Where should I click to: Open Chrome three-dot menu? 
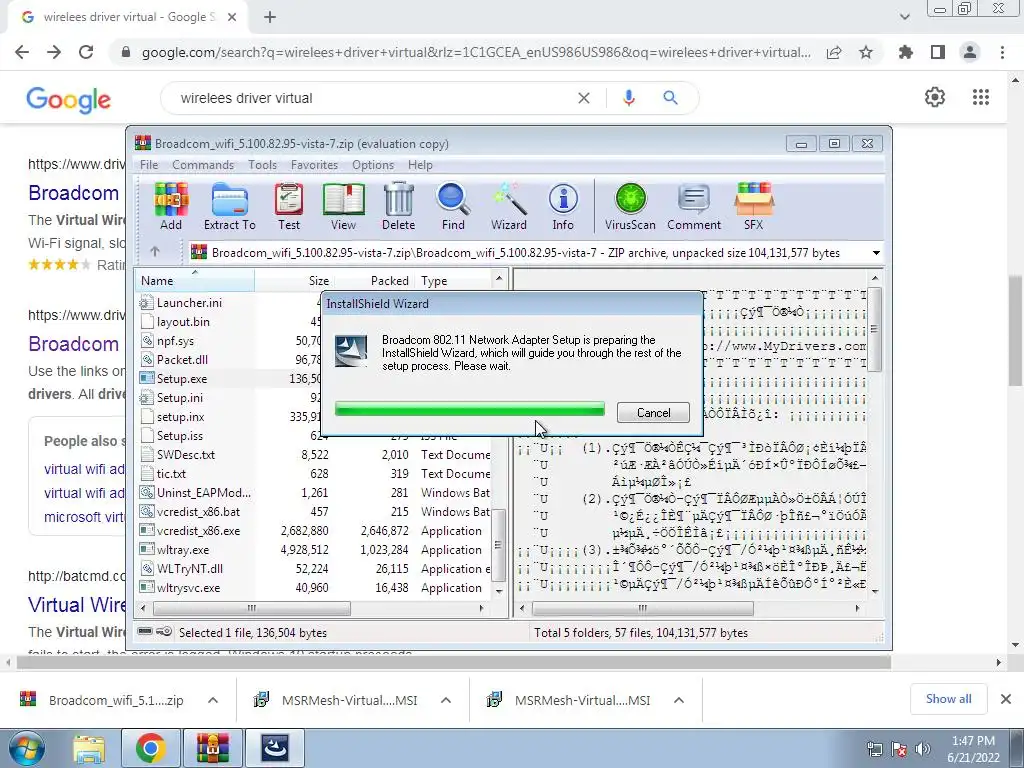[x=1002, y=52]
